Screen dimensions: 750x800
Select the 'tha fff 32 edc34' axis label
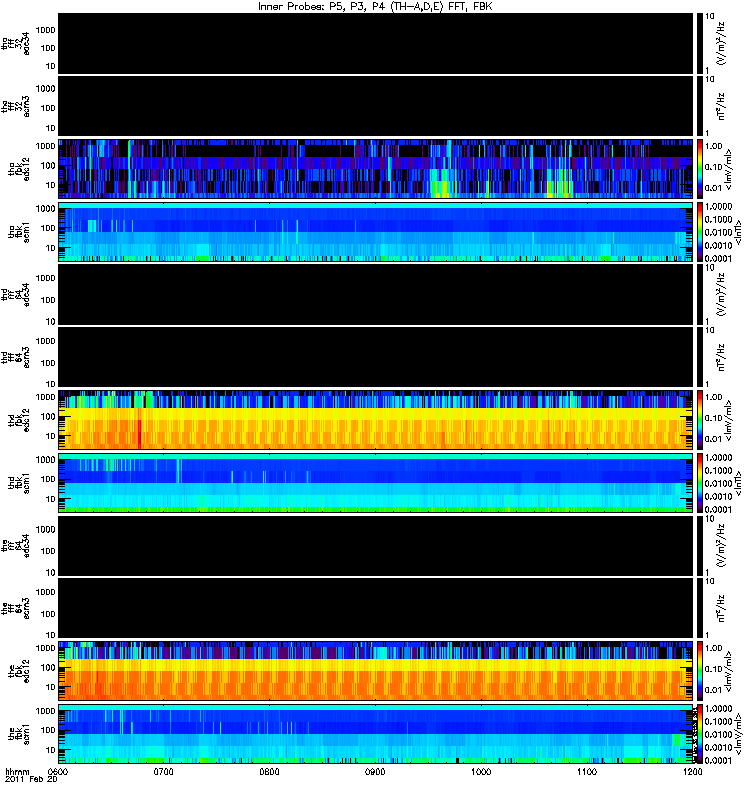(15, 44)
